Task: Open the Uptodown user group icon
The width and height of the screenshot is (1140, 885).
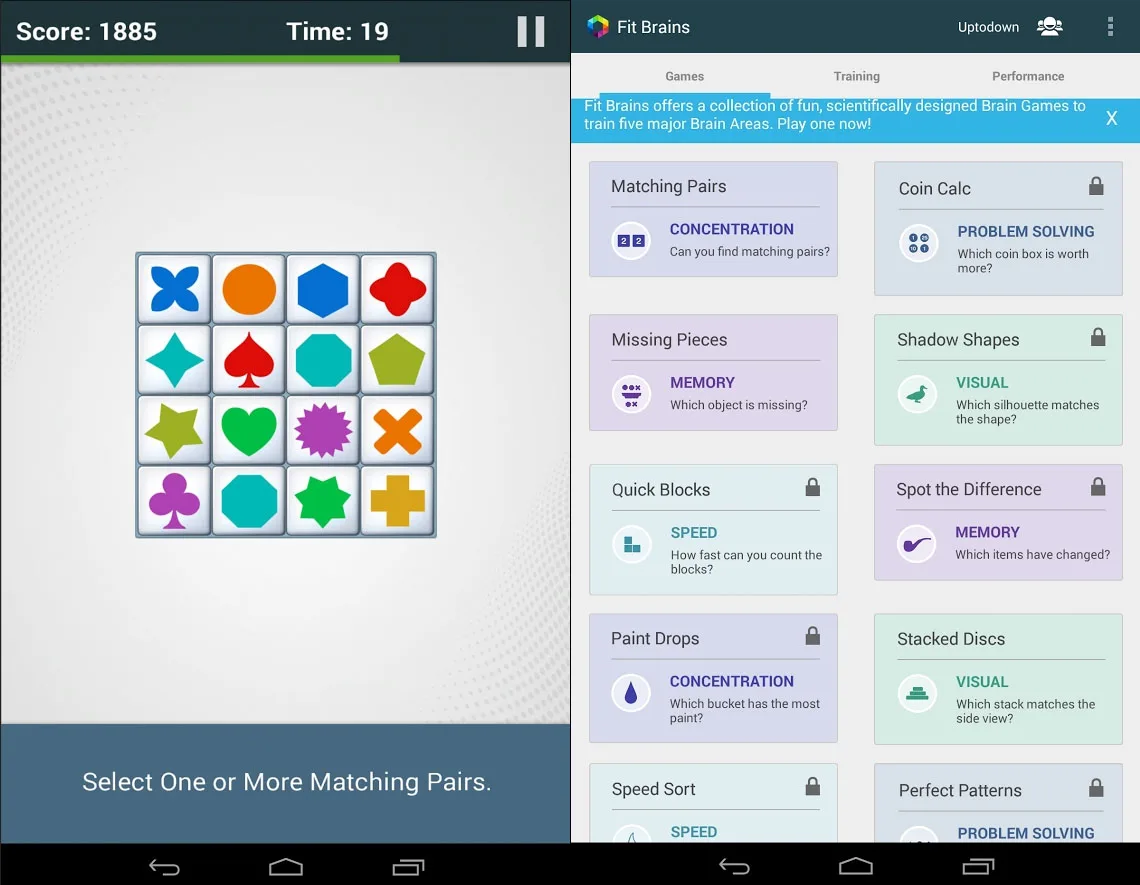Action: pyautogui.click(x=1049, y=27)
